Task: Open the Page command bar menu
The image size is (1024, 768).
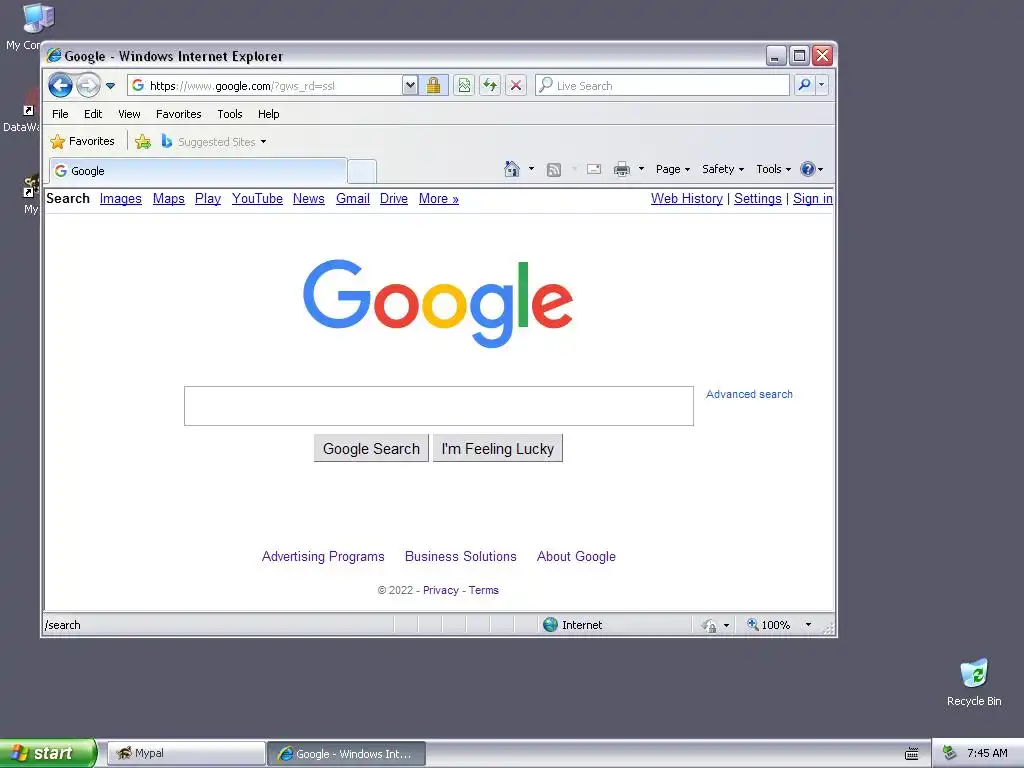Action: pos(673,169)
